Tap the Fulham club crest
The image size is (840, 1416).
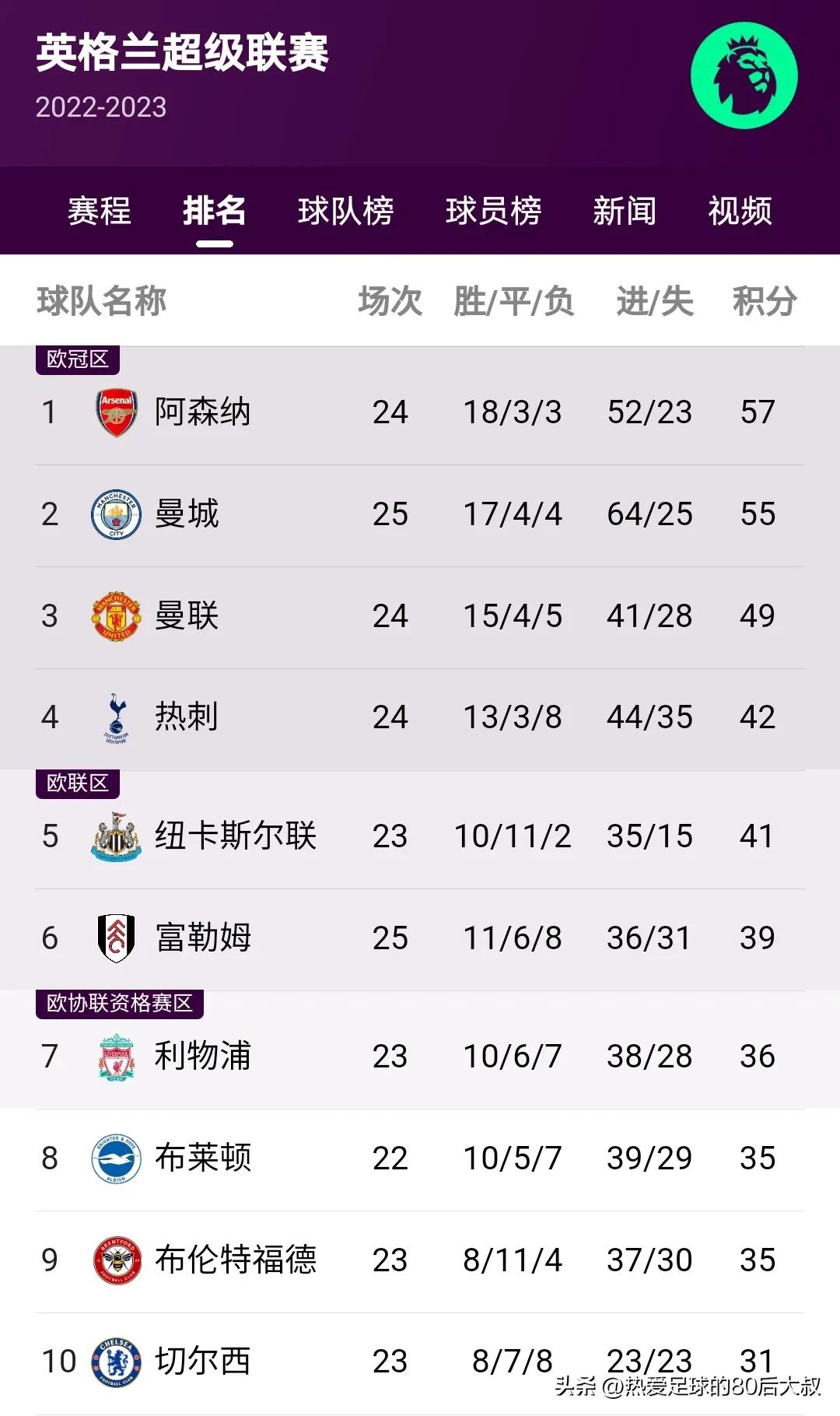click(x=117, y=938)
